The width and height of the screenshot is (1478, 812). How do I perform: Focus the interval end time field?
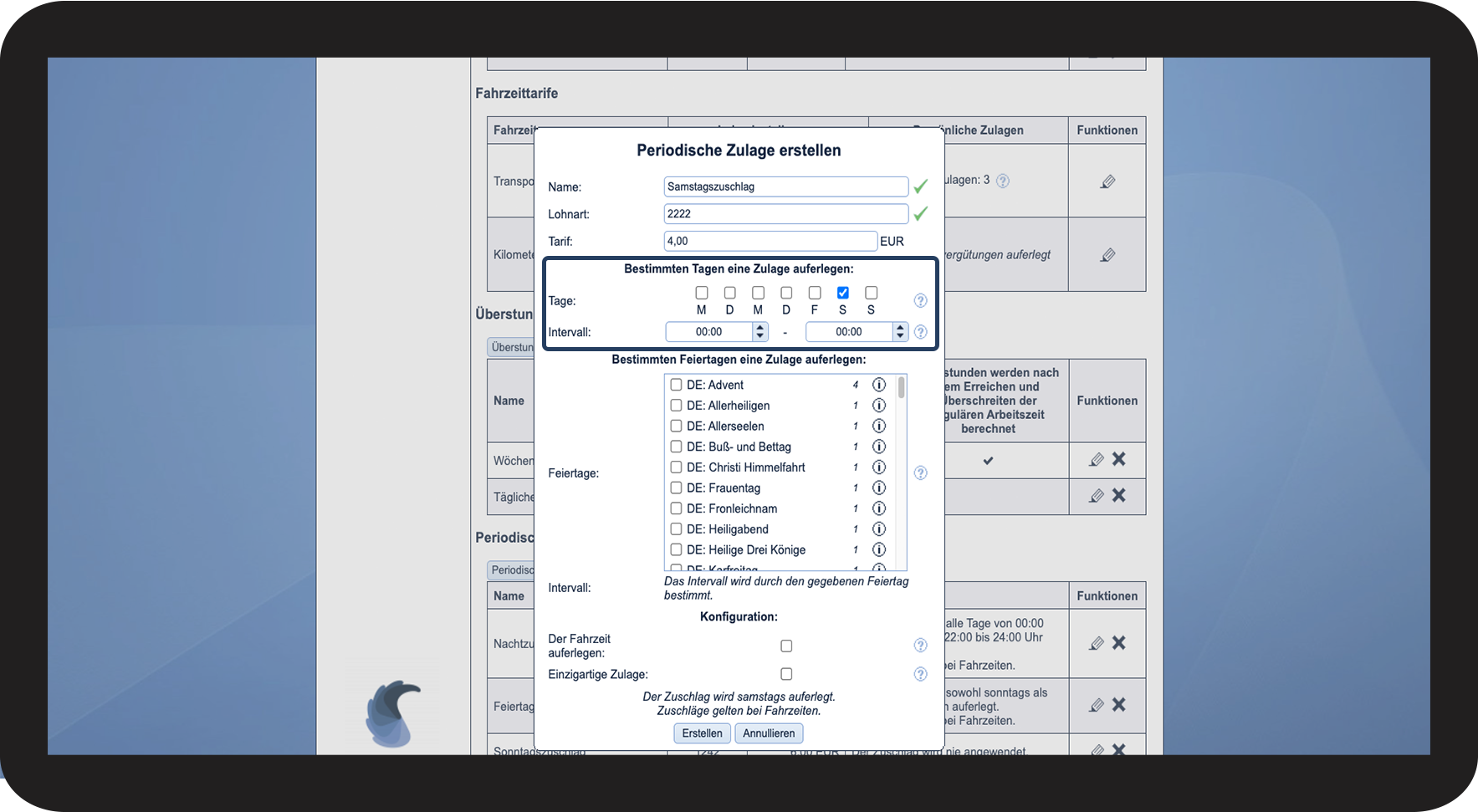pyautogui.click(x=849, y=332)
